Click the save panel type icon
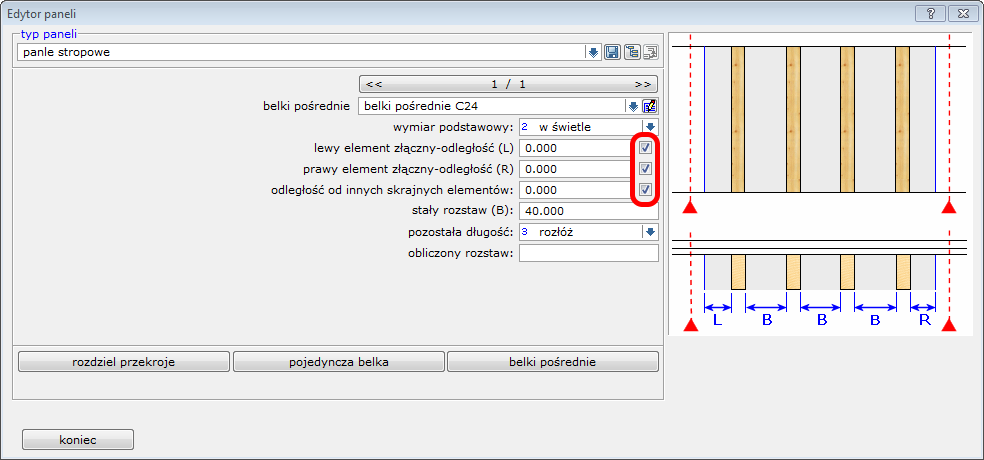 coord(612,52)
